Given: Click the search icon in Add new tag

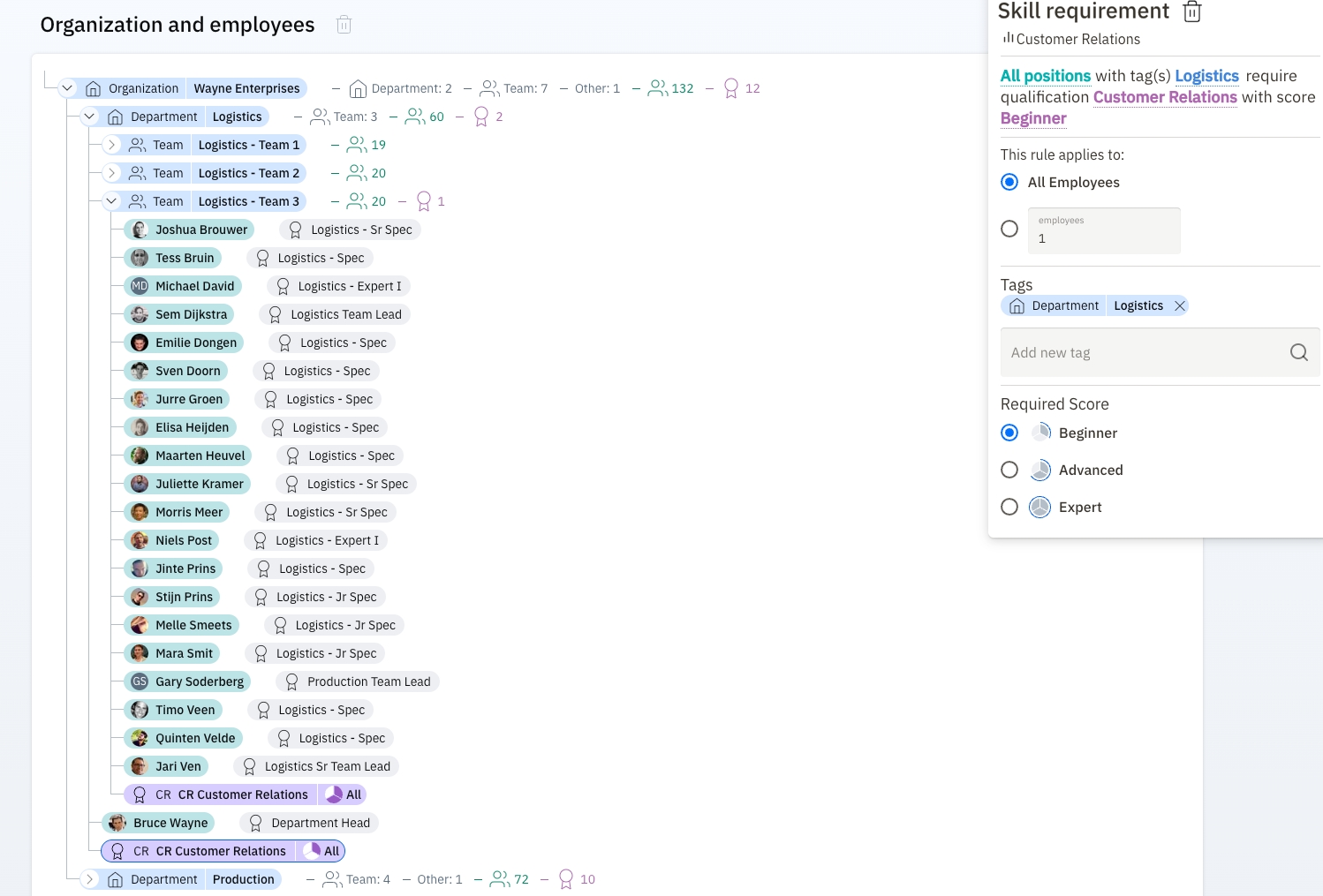Looking at the screenshot, I should (1298, 352).
